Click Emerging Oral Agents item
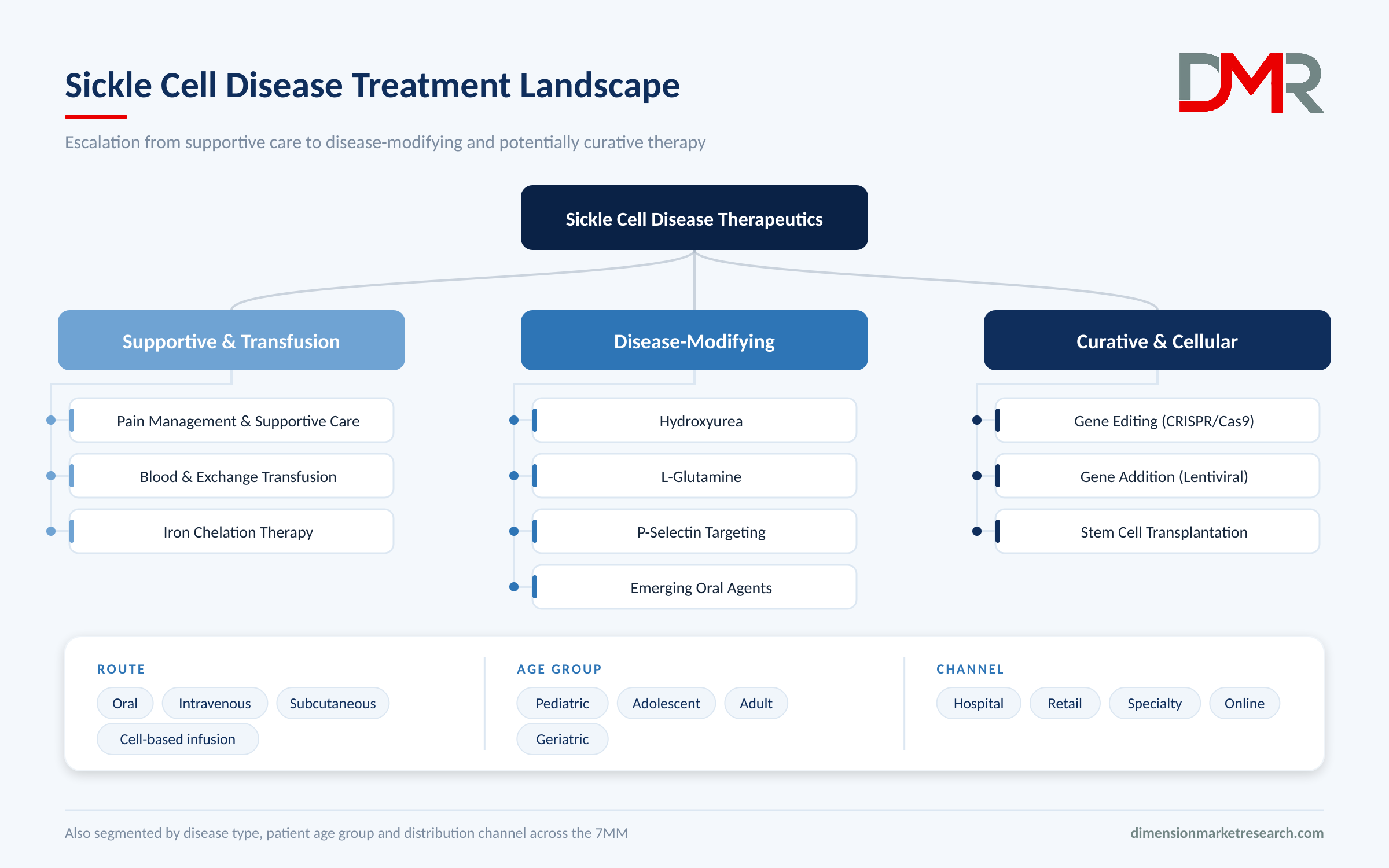This screenshot has height=868, width=1389. click(694, 587)
